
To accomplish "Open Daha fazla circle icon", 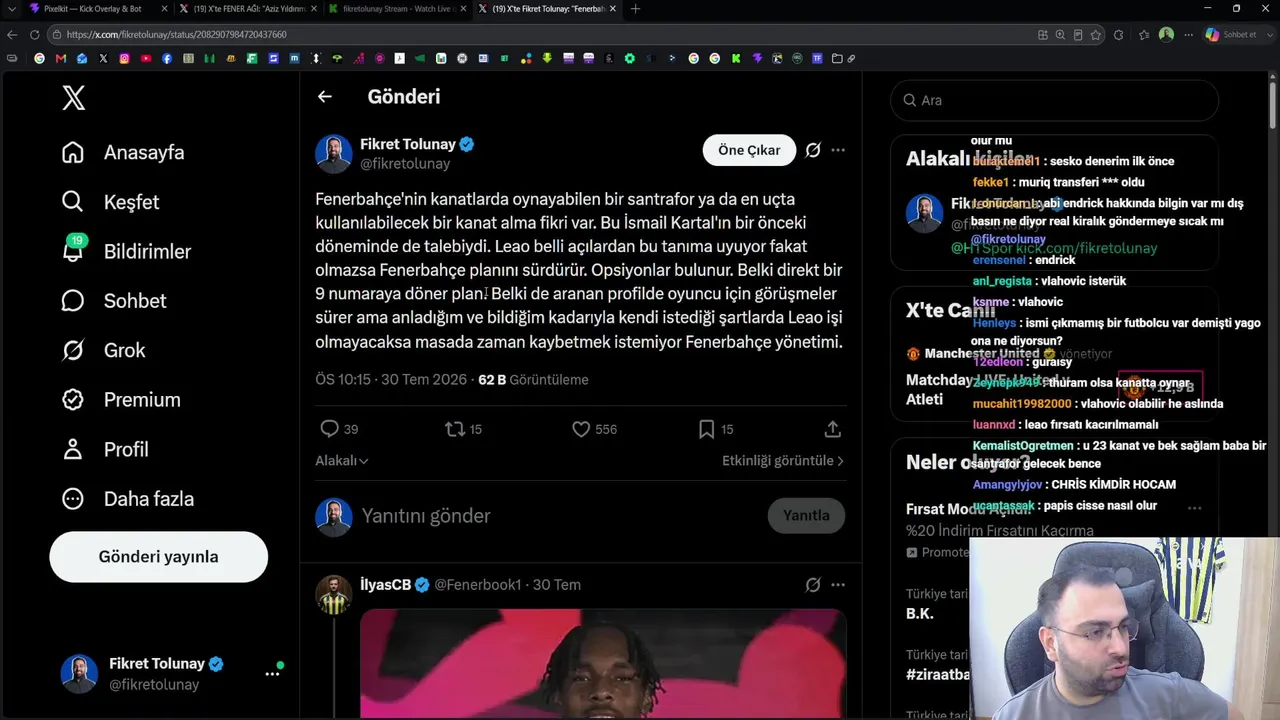I will [x=73, y=499].
